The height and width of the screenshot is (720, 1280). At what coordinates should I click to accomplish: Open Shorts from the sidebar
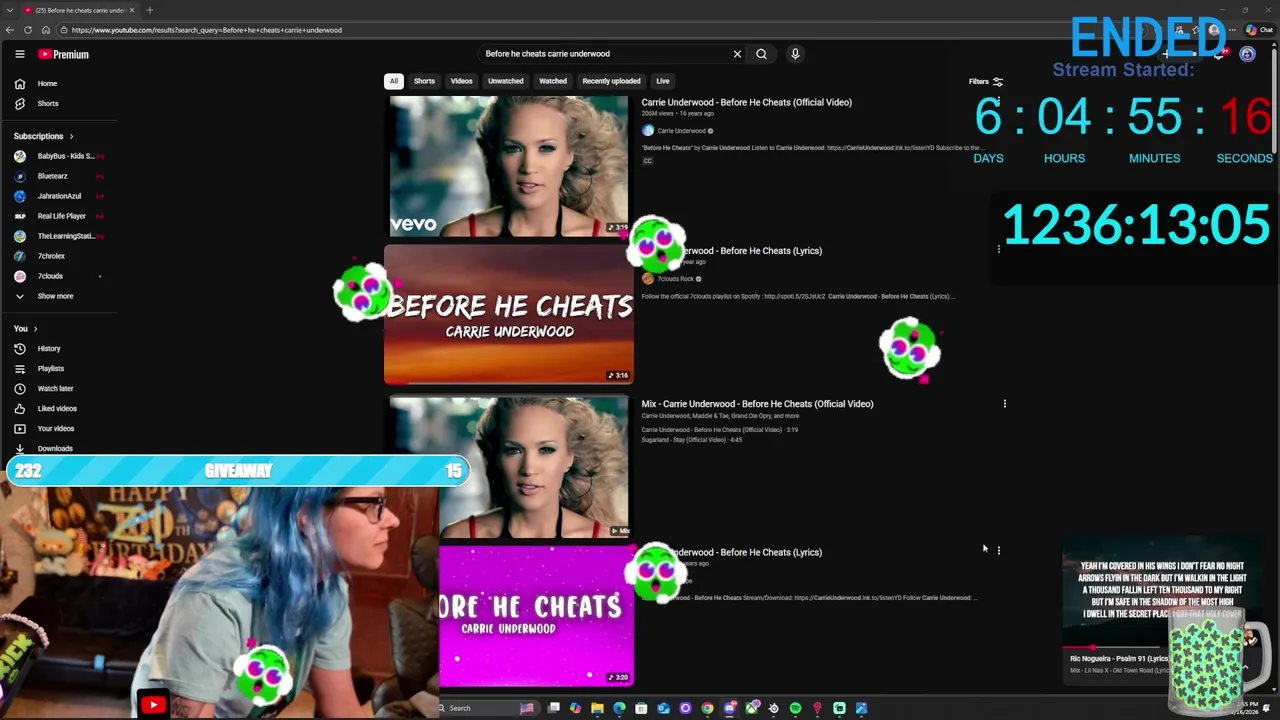point(48,104)
